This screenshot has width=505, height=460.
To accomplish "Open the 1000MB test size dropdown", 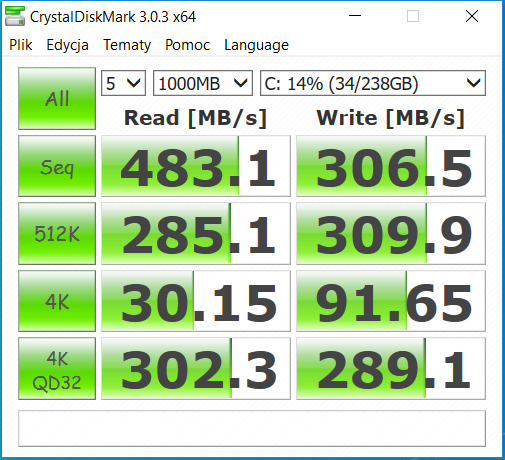I will coord(203,83).
